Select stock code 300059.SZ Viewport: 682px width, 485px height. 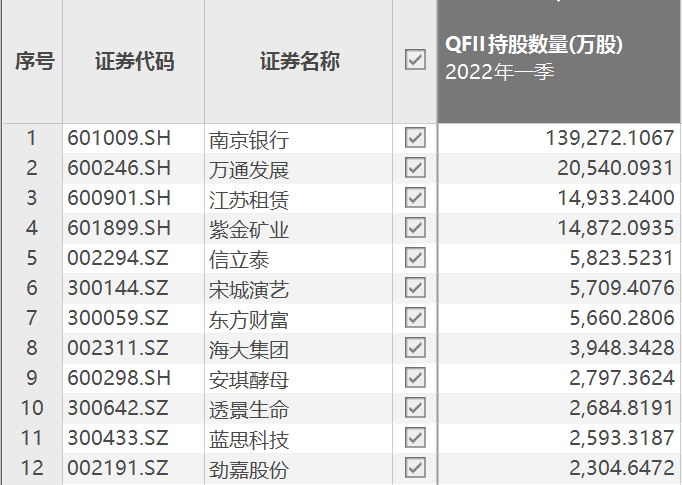click(x=118, y=318)
